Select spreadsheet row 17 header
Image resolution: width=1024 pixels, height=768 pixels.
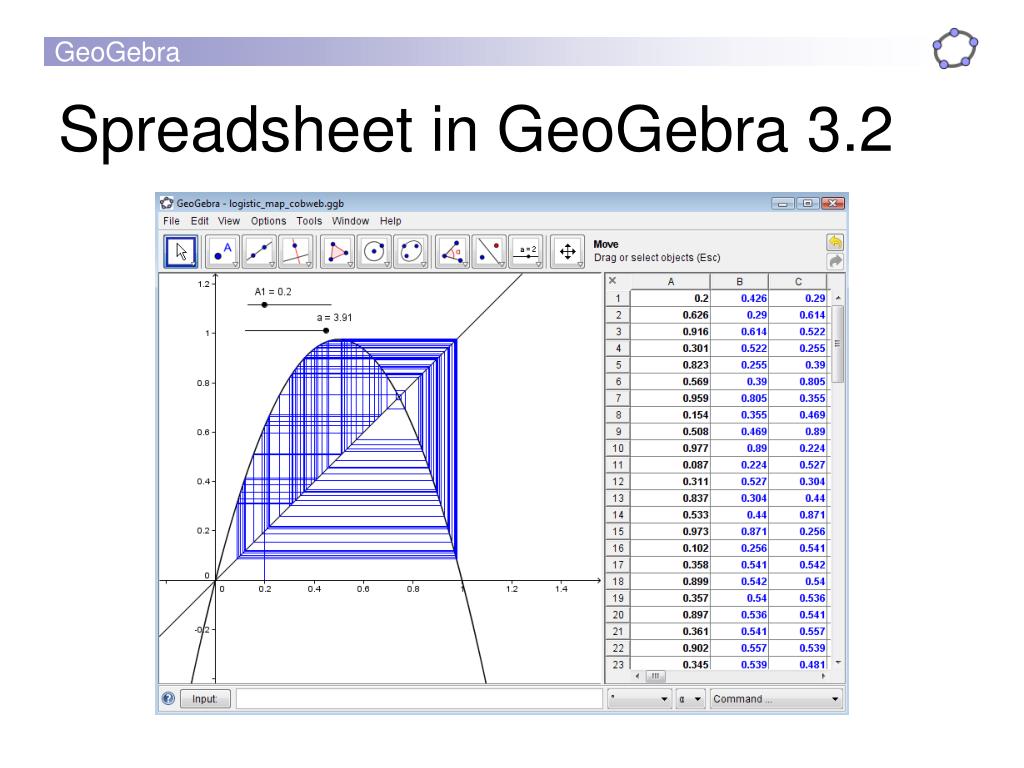pyautogui.click(x=618, y=564)
